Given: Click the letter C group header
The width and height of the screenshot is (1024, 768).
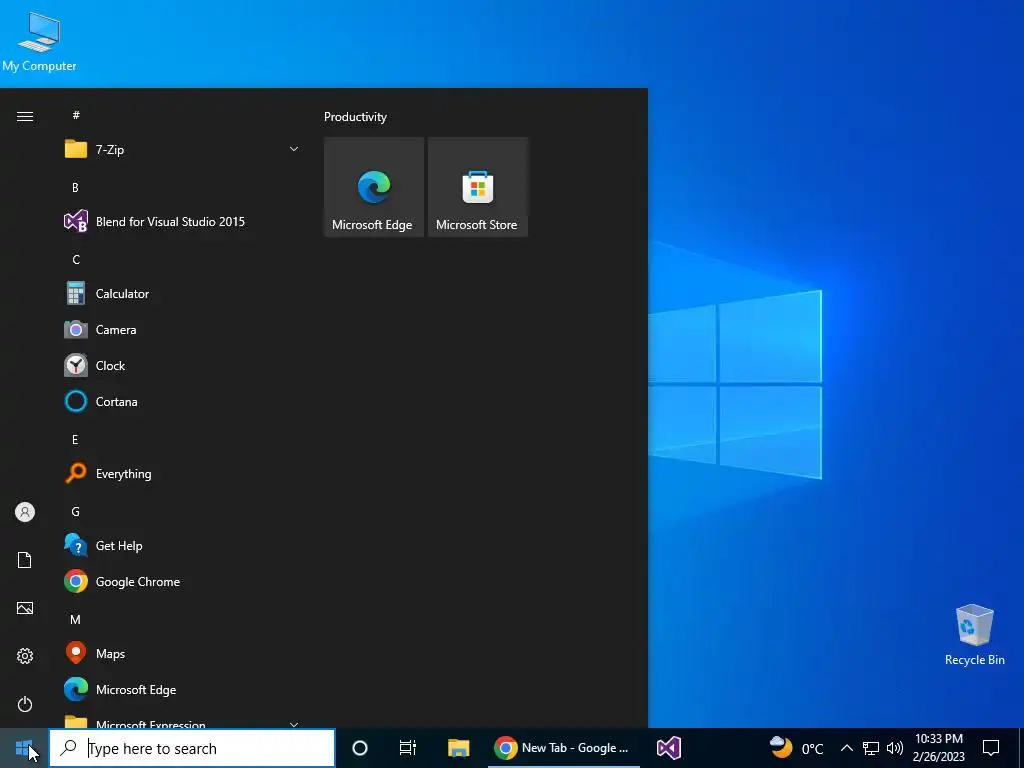Looking at the screenshot, I should 76,259.
